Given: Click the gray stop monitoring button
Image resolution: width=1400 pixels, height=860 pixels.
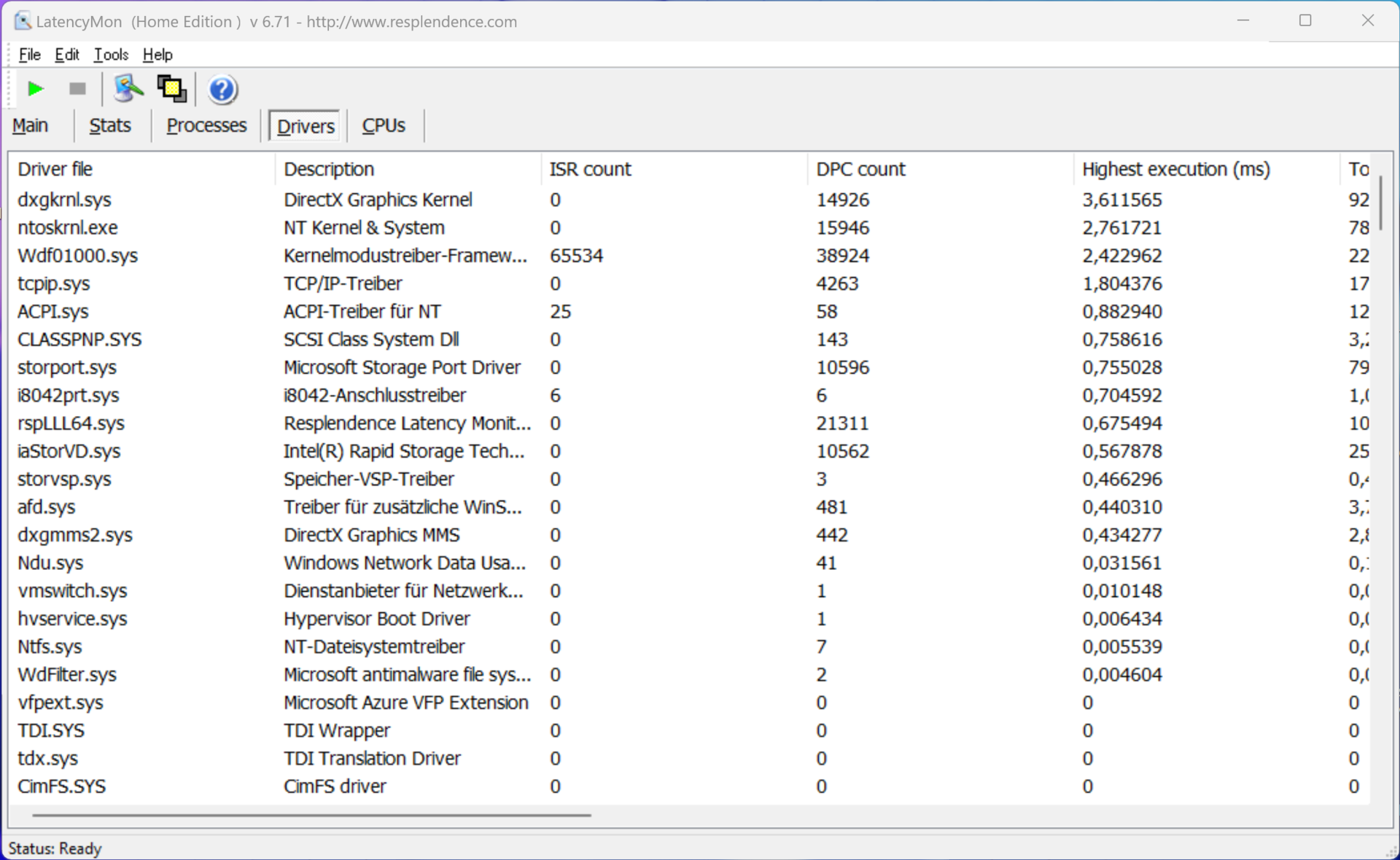Looking at the screenshot, I should 77,89.
